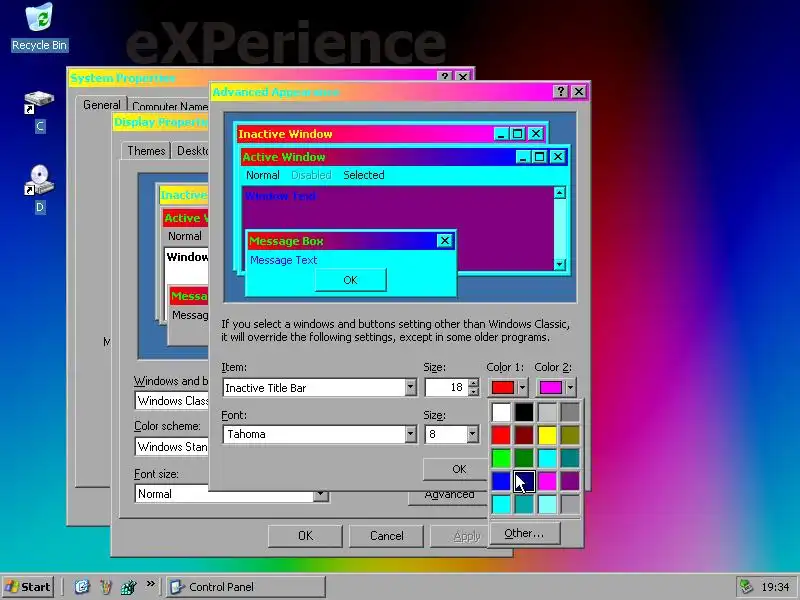Pick olive swatch in color palette
Image resolution: width=800 pixels, height=600 pixels.
point(570,435)
